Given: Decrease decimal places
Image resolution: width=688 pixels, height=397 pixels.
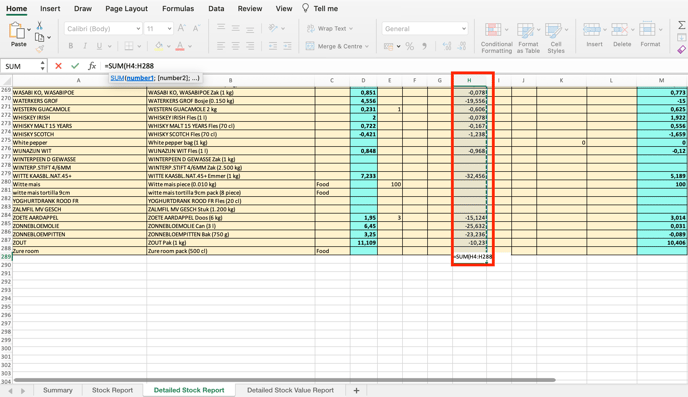Looking at the screenshot, I should point(462,46).
